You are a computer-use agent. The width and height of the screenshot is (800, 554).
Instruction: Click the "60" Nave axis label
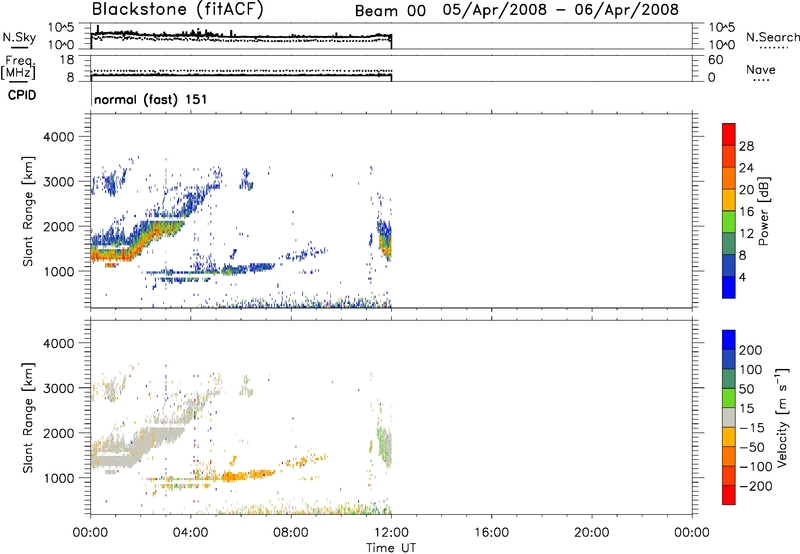click(715, 60)
